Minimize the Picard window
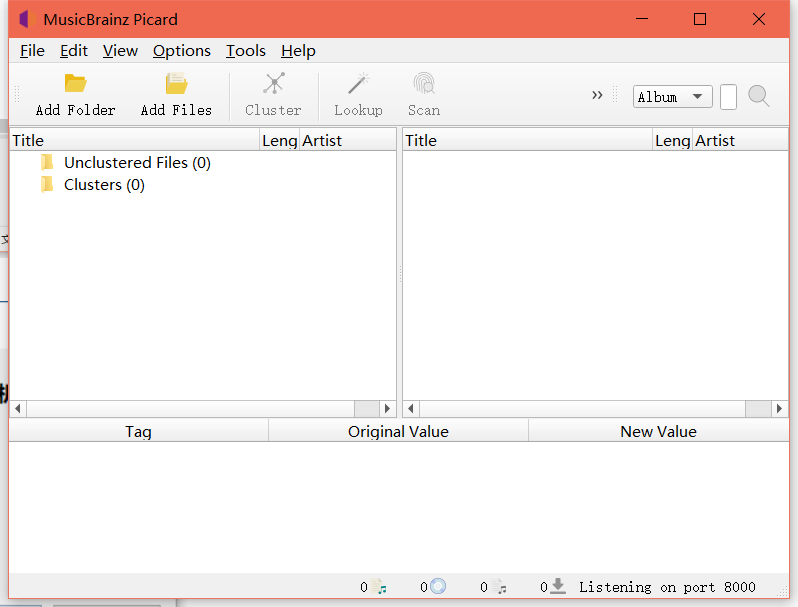 [x=642, y=19]
